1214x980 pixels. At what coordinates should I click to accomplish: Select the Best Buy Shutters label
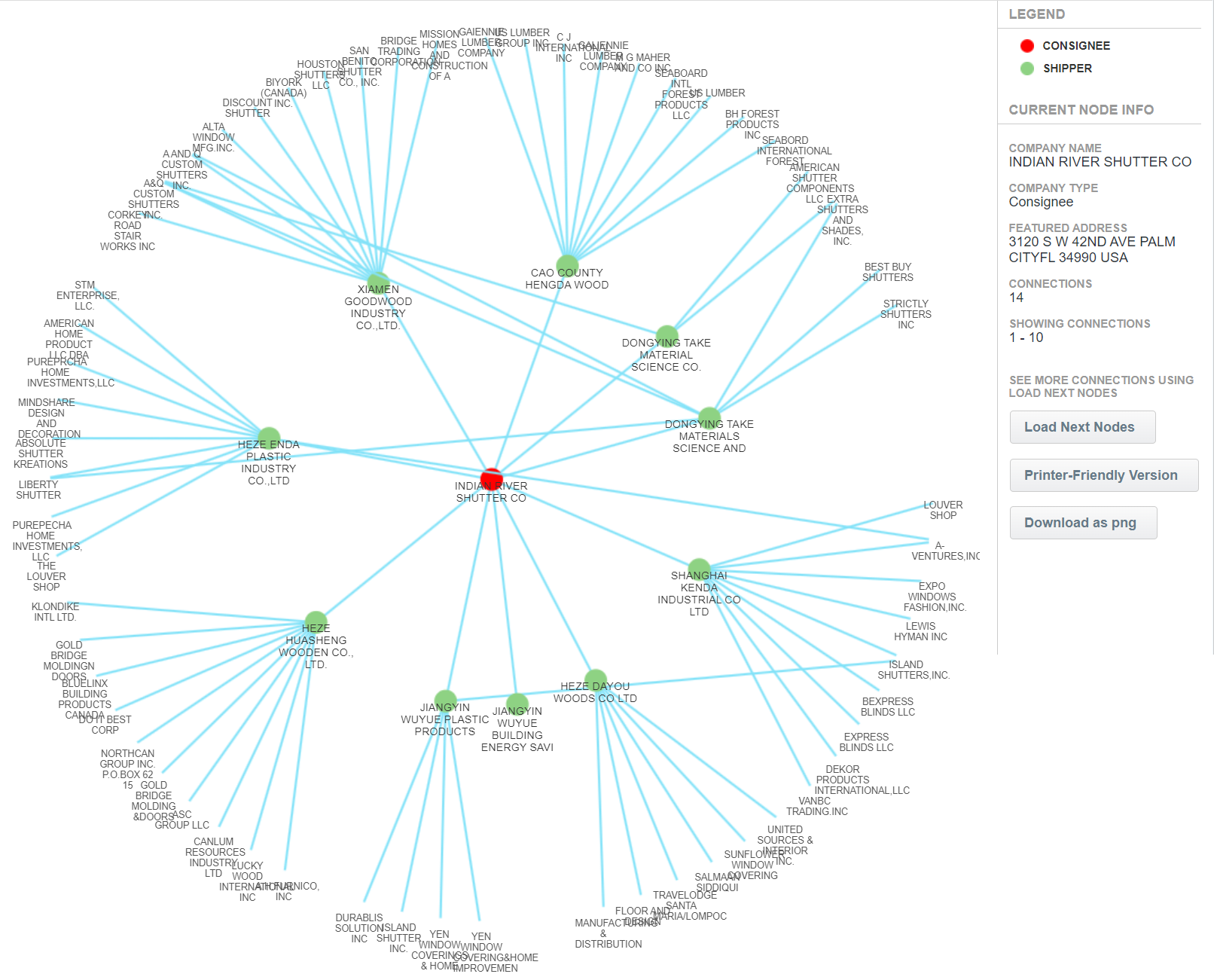pos(887,272)
